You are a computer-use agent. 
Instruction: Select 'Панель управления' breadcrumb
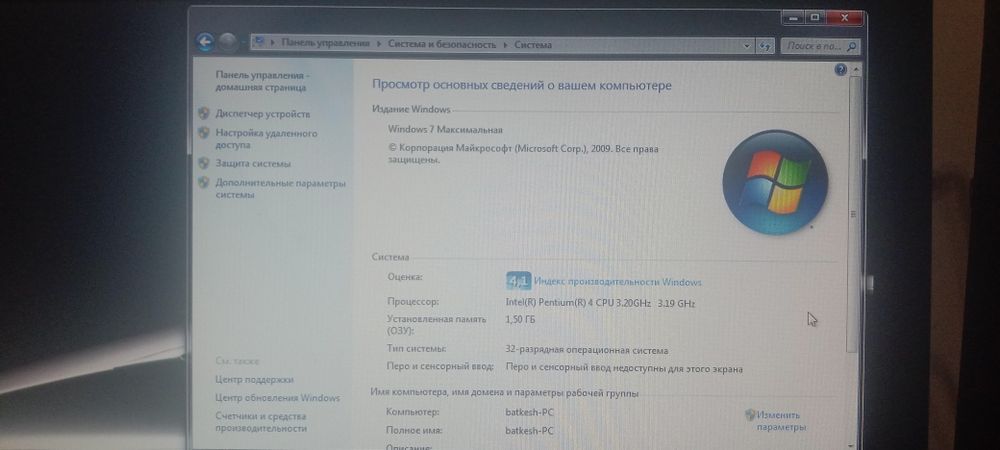[325, 43]
